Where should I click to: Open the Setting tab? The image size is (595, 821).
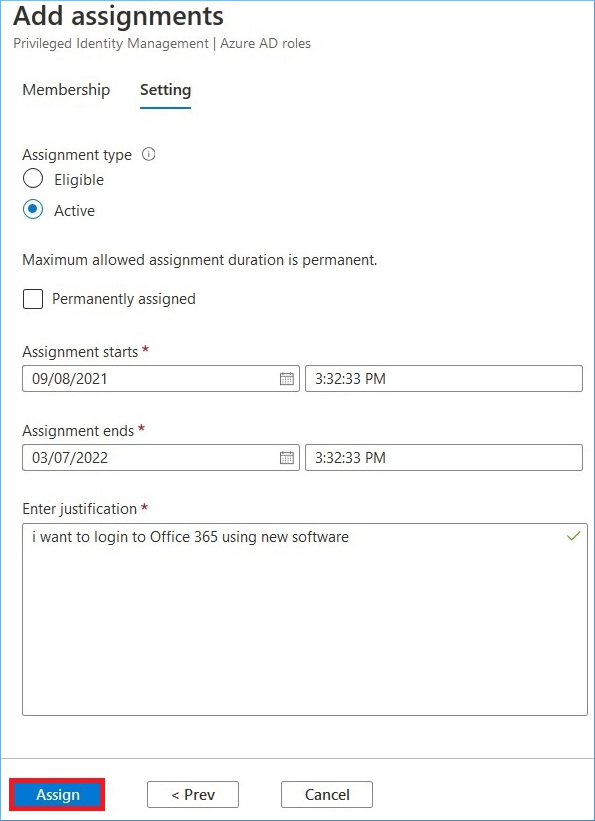(x=166, y=90)
